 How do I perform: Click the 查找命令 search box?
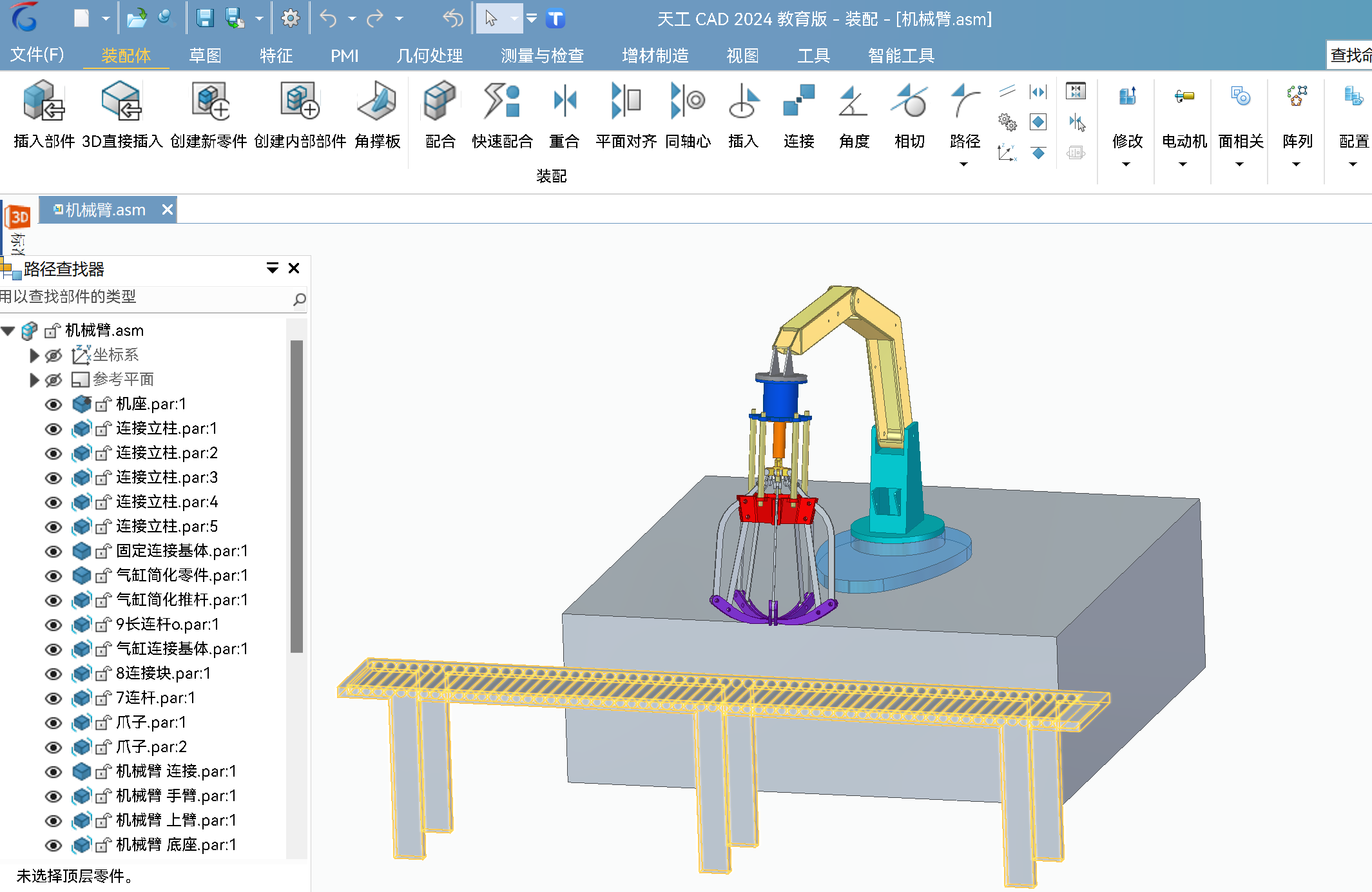tap(1350, 55)
